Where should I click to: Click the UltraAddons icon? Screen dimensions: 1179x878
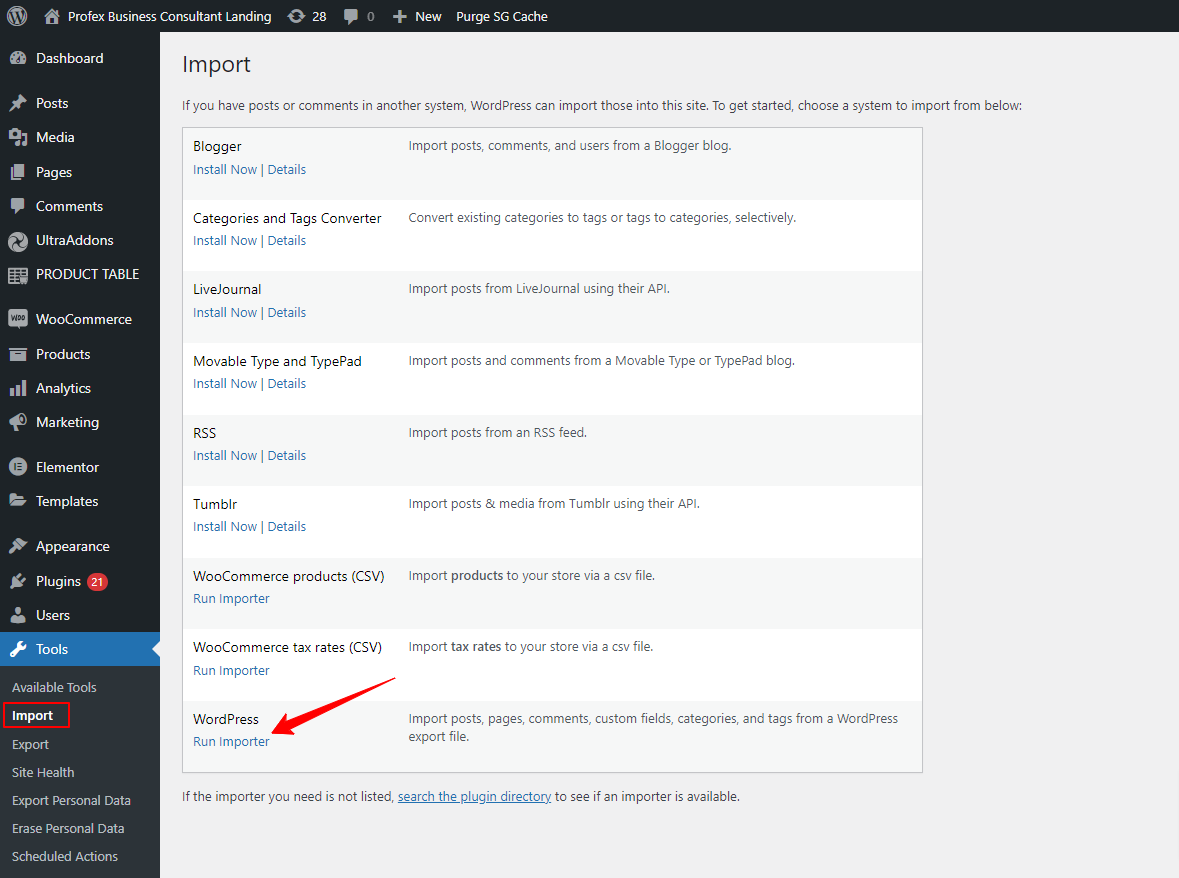[18, 241]
